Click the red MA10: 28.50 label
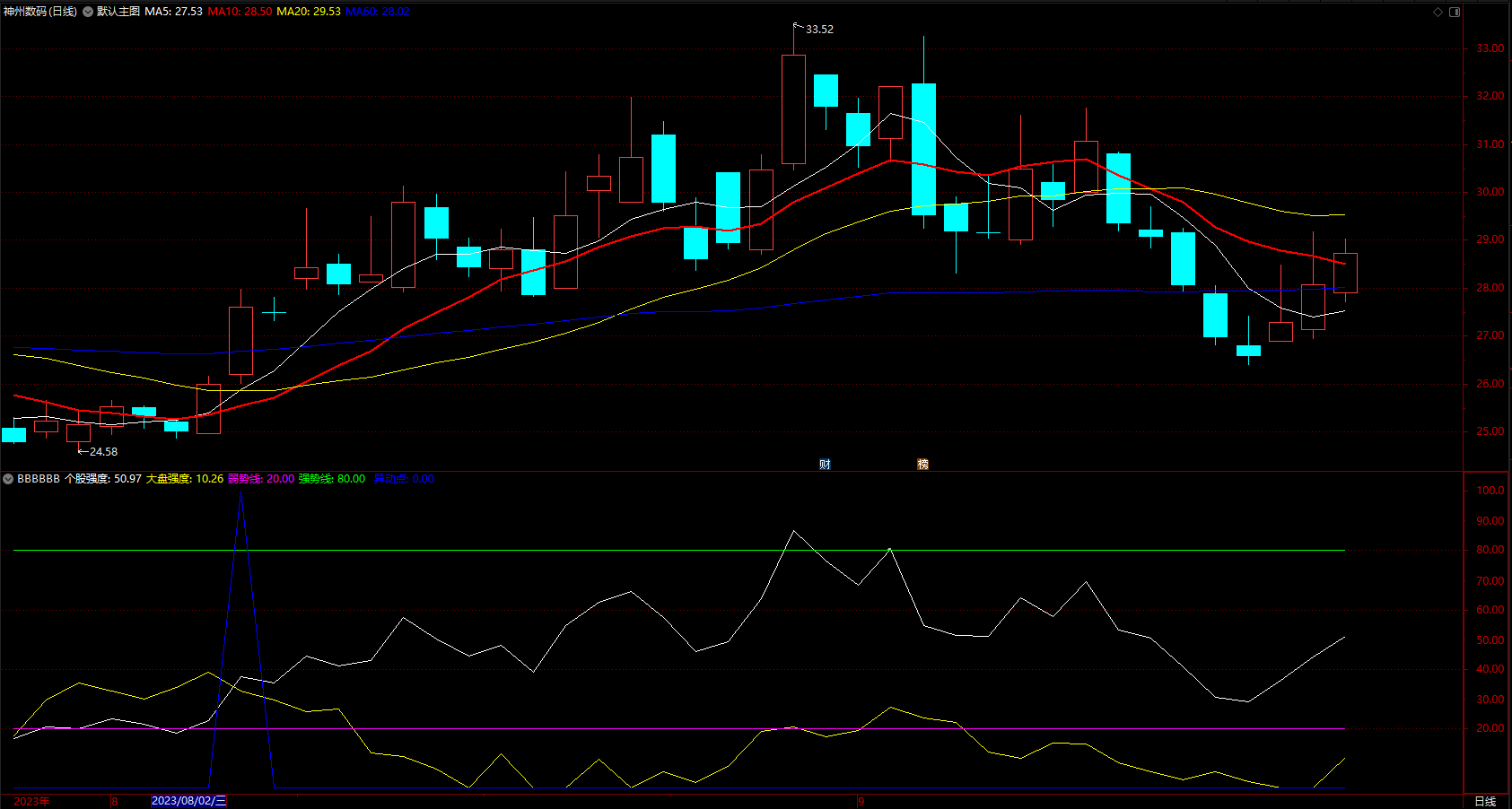This screenshot has height=809, width=1512. click(x=240, y=12)
